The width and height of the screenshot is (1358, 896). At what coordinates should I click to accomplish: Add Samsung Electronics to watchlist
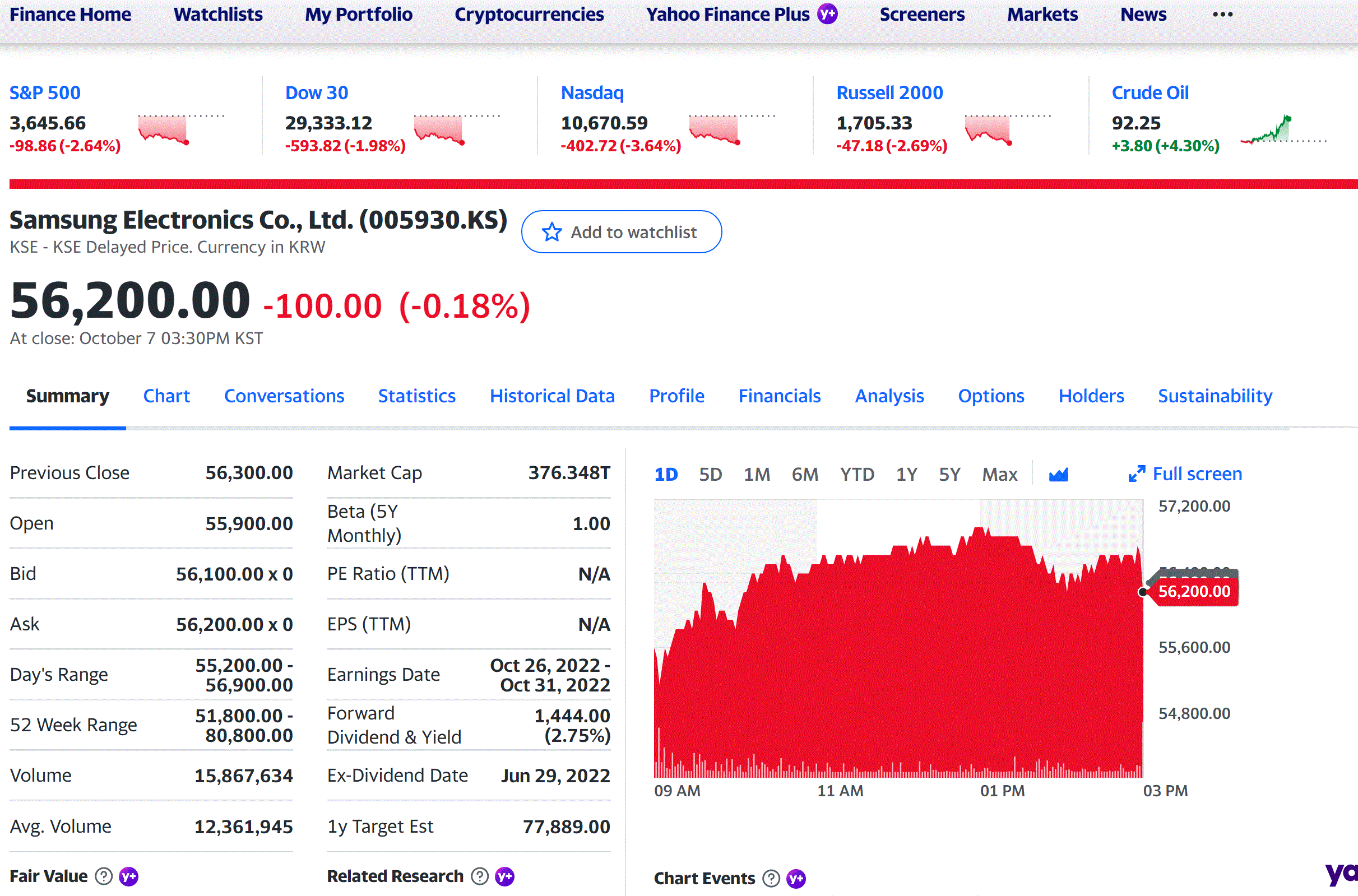[622, 232]
